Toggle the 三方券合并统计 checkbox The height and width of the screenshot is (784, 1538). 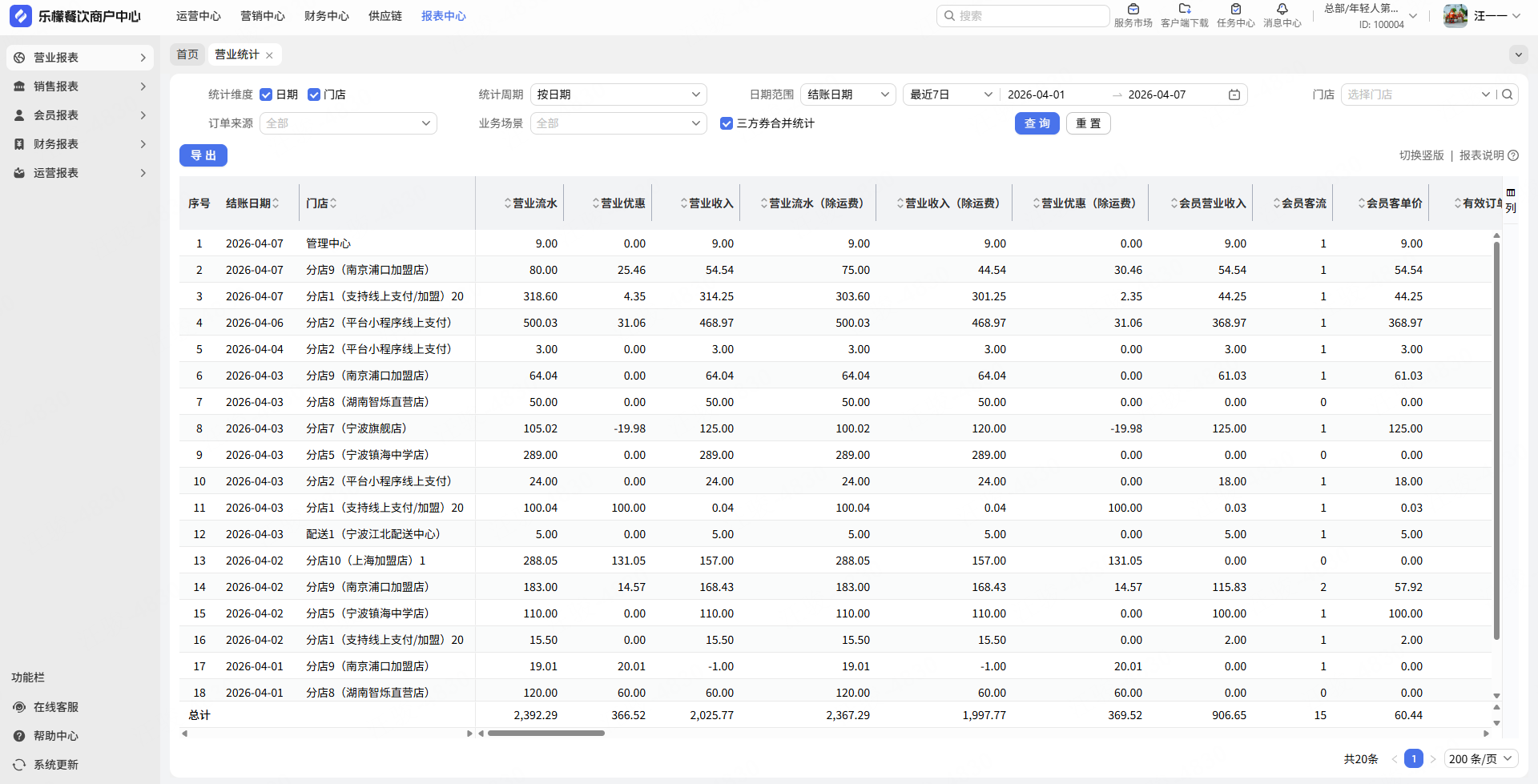[x=727, y=123]
